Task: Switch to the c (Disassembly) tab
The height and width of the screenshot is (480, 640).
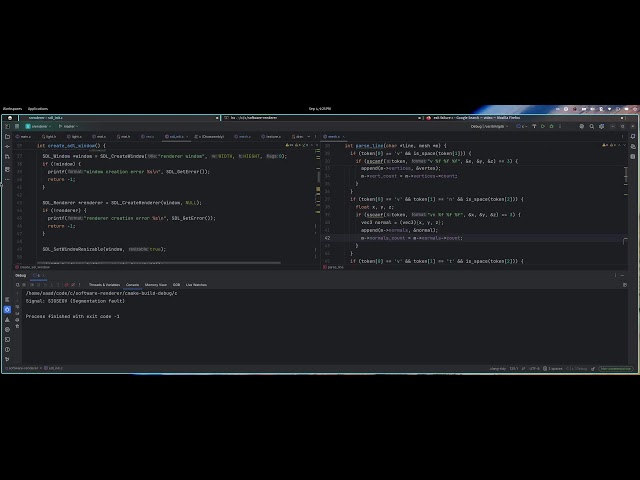Action: coord(210,137)
